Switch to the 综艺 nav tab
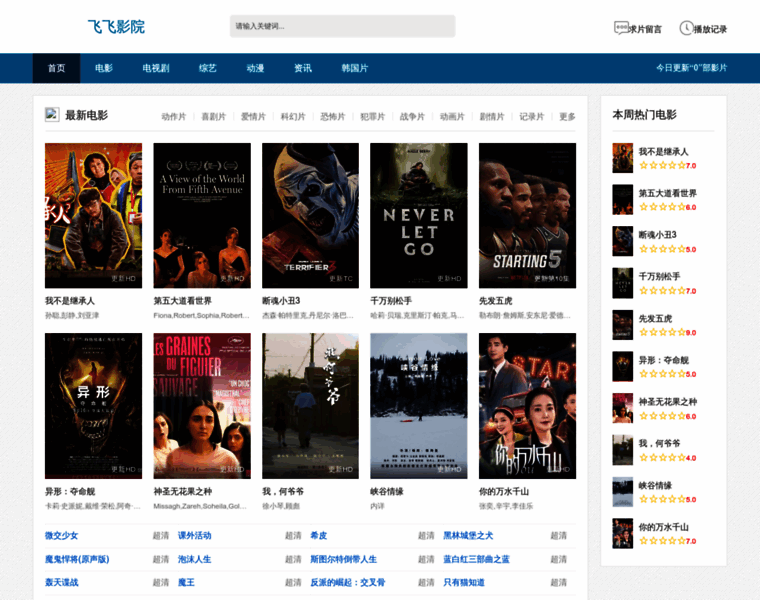 207,68
